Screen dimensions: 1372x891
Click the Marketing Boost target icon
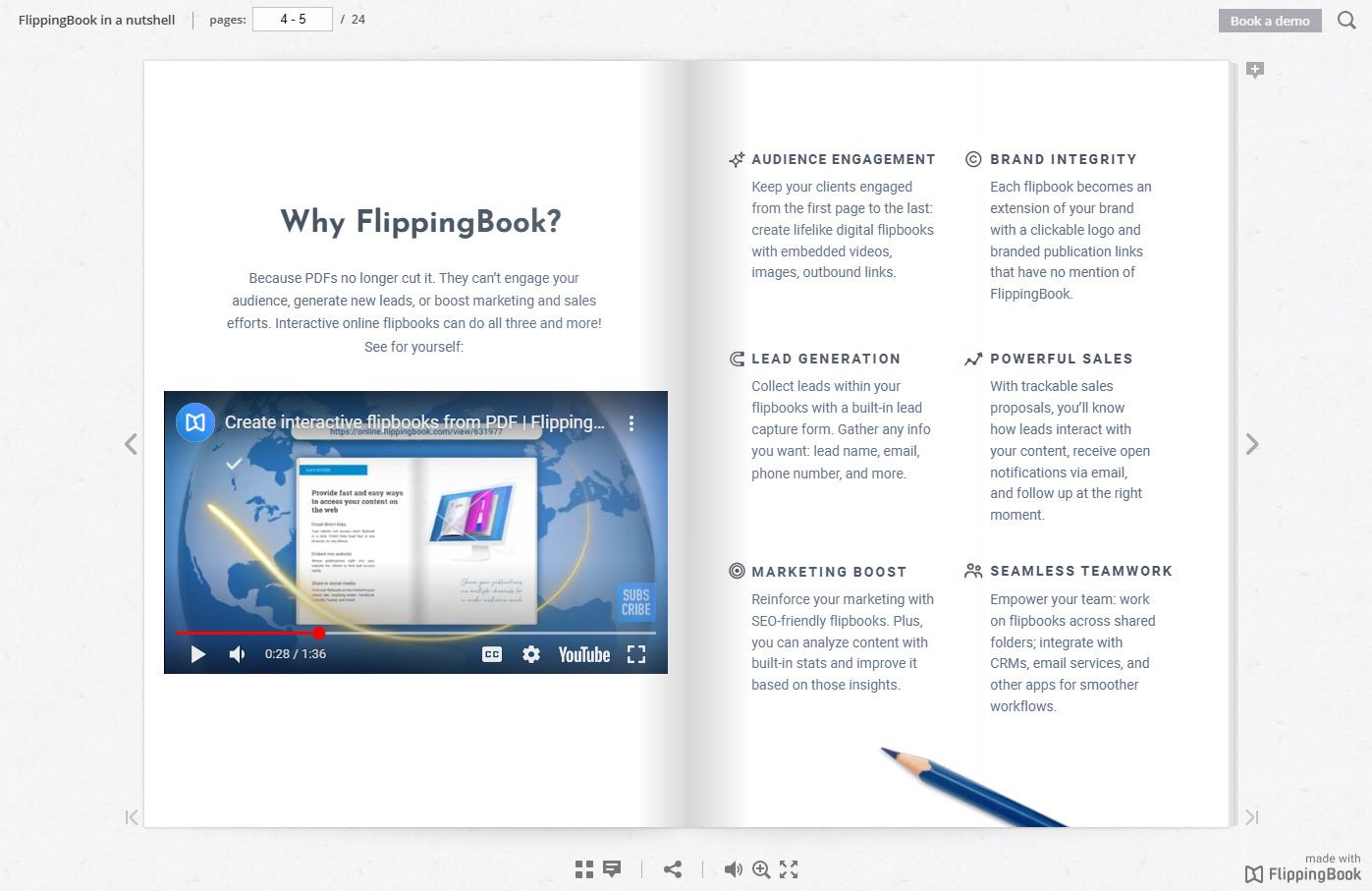pos(737,571)
